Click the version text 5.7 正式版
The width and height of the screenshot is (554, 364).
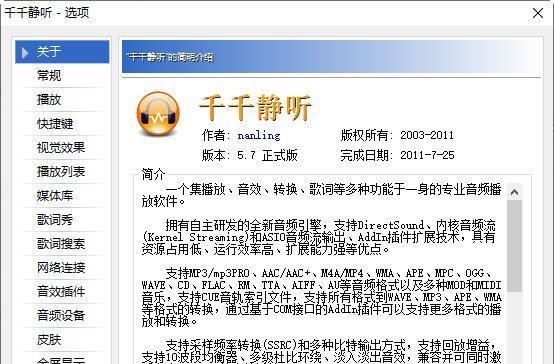pyautogui.click(x=267, y=155)
